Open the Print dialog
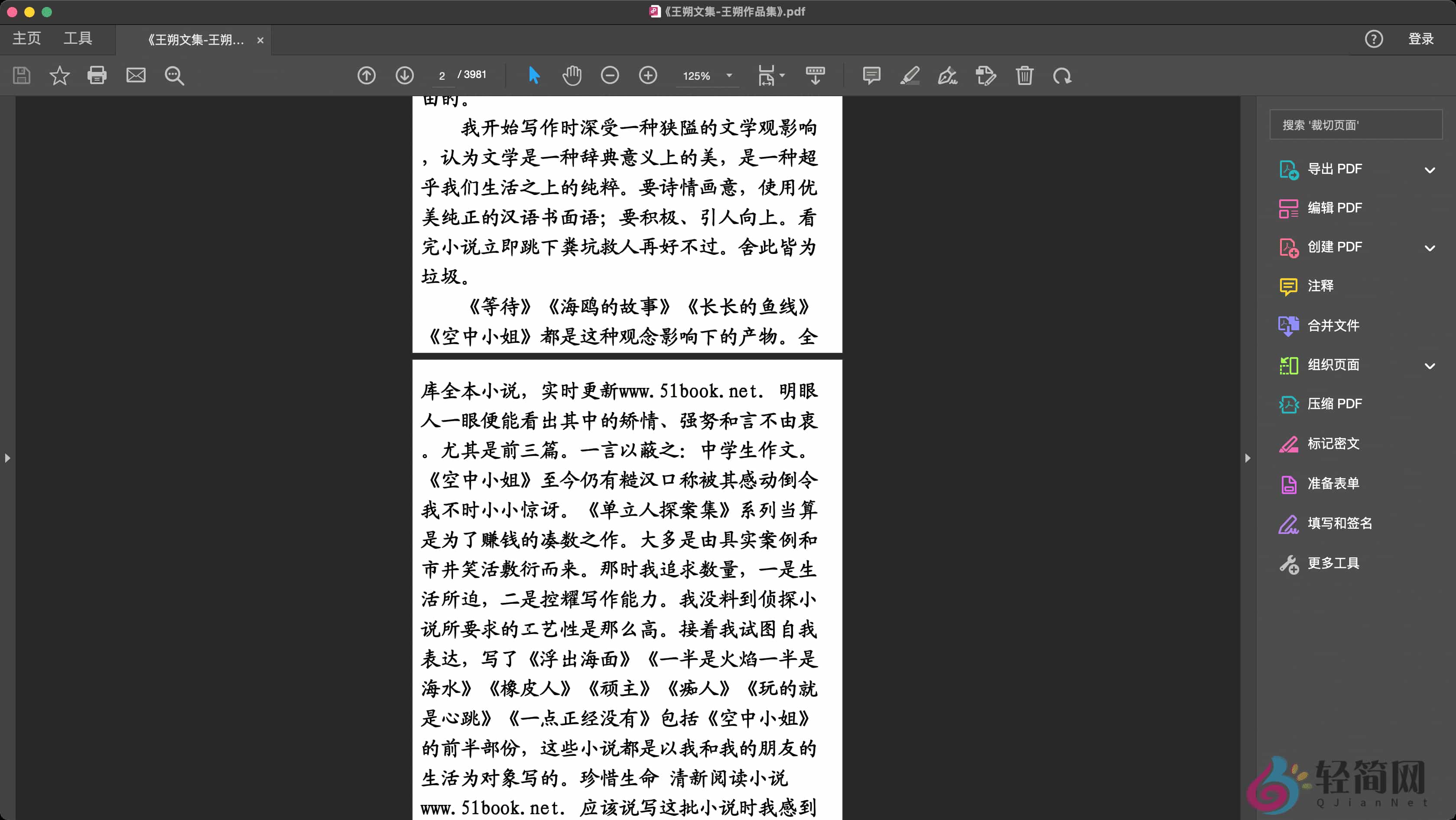Image resolution: width=1456 pixels, height=820 pixels. 97,75
